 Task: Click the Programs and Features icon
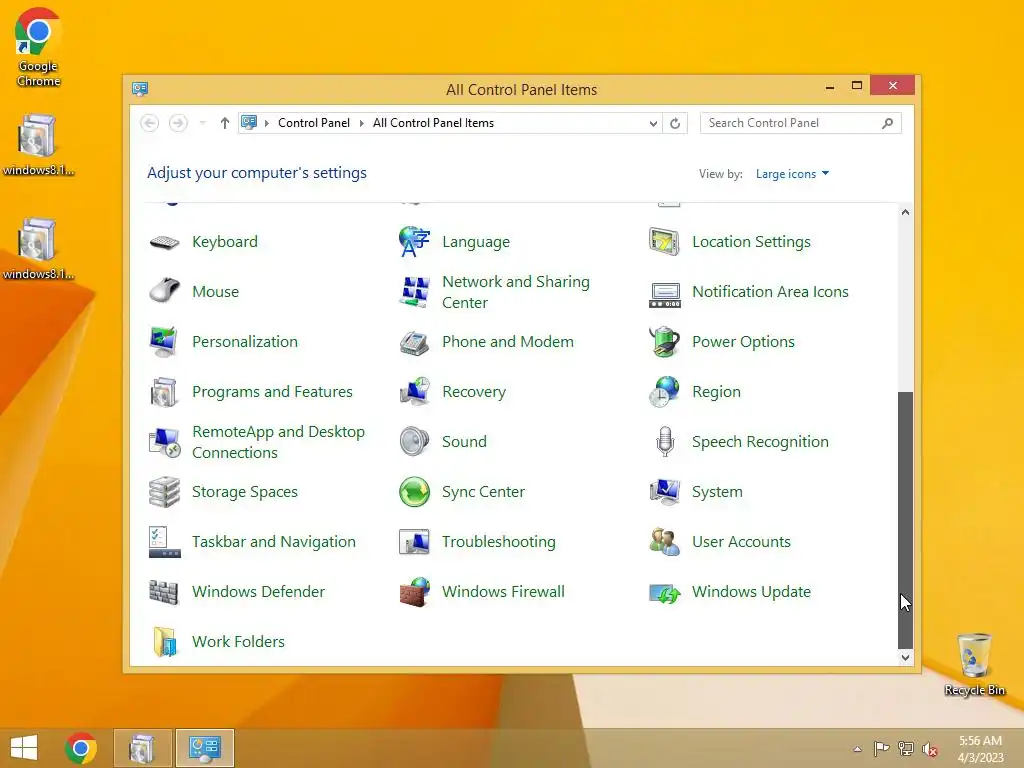164,392
